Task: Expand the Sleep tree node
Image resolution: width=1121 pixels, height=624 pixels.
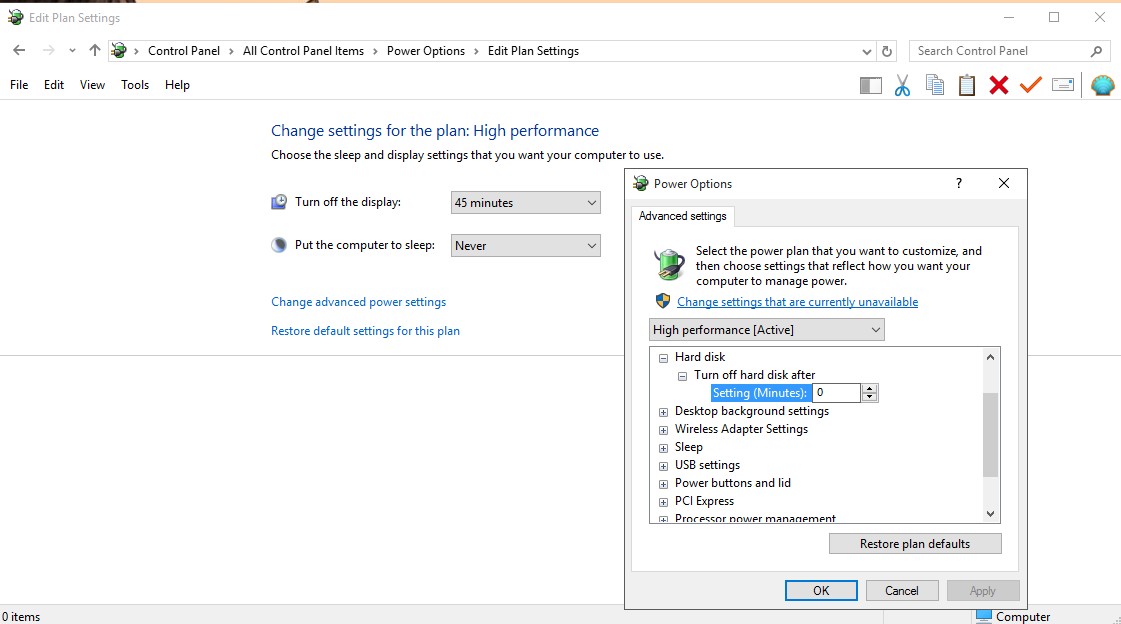Action: (x=663, y=447)
